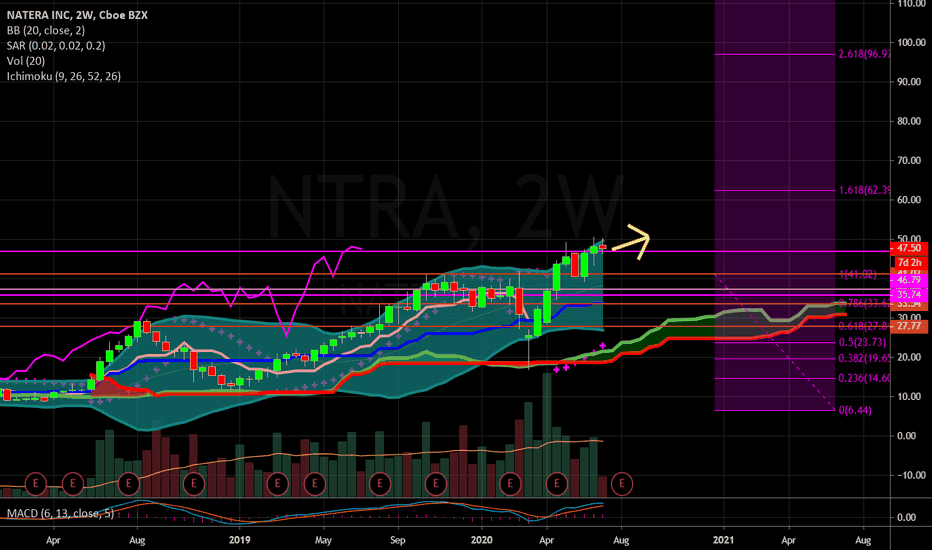
Task: Click 2020 on the time axis
Action: 481,540
